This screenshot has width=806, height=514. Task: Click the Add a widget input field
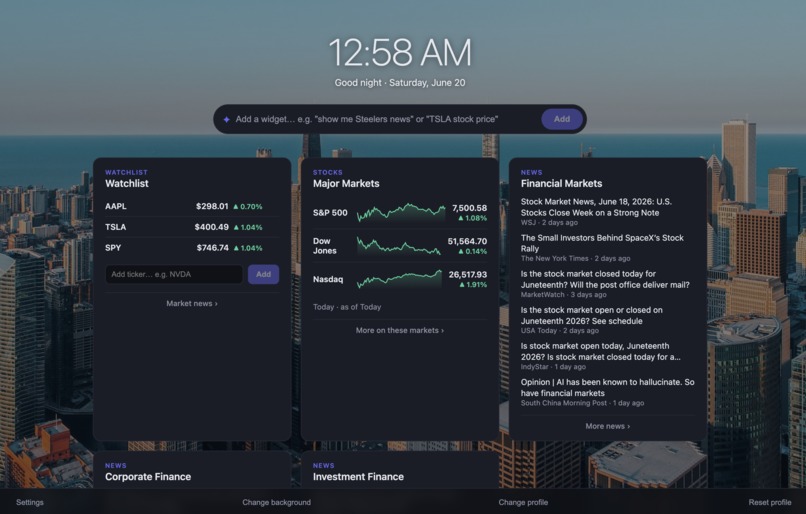386,119
